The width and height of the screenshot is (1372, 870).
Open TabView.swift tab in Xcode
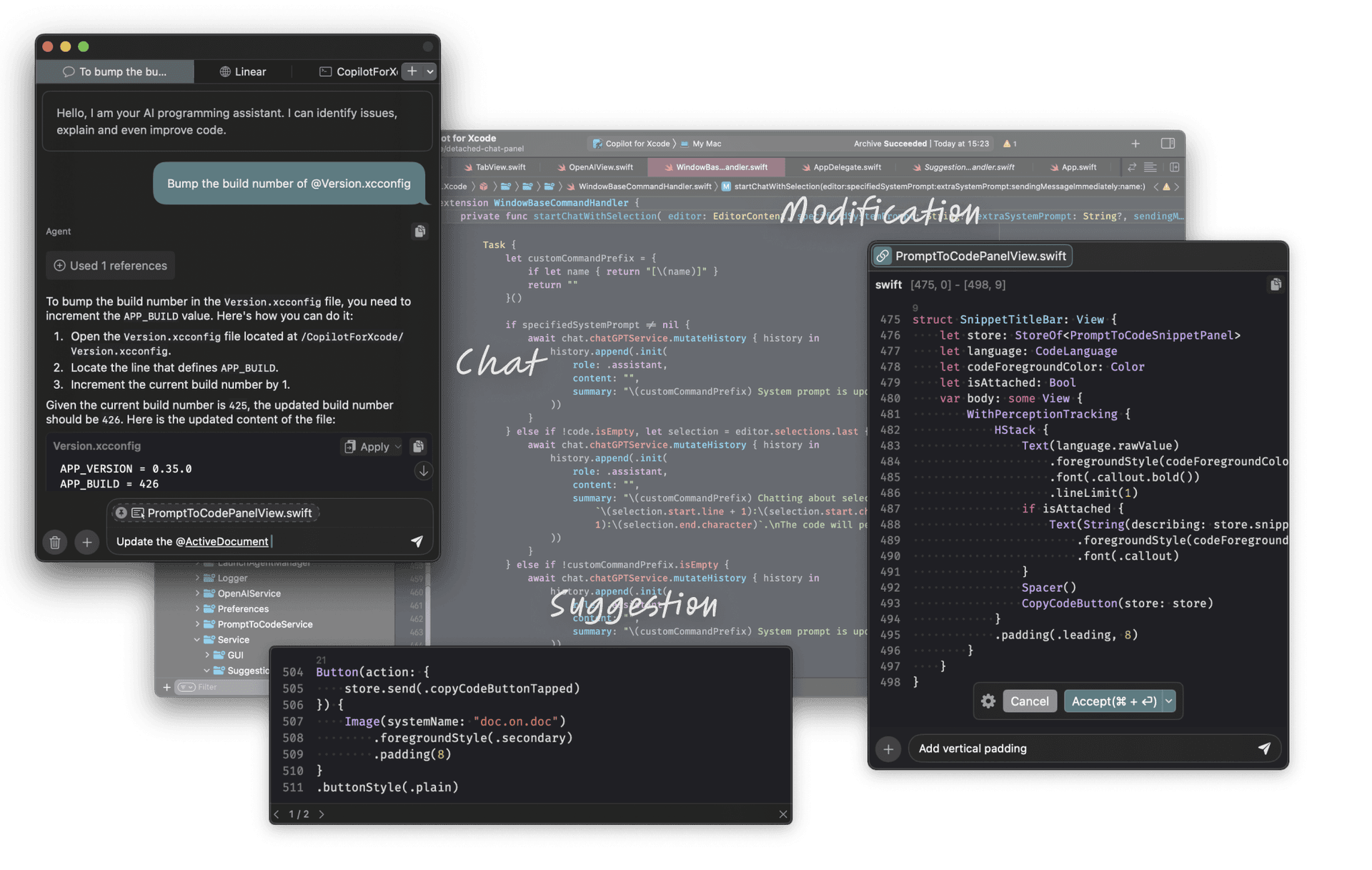(x=494, y=167)
